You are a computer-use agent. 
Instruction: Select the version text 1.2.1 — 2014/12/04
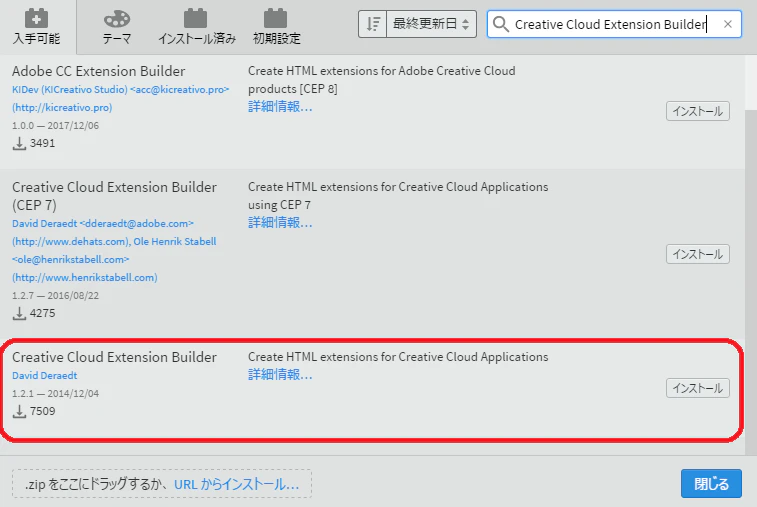pyautogui.click(x=56, y=394)
